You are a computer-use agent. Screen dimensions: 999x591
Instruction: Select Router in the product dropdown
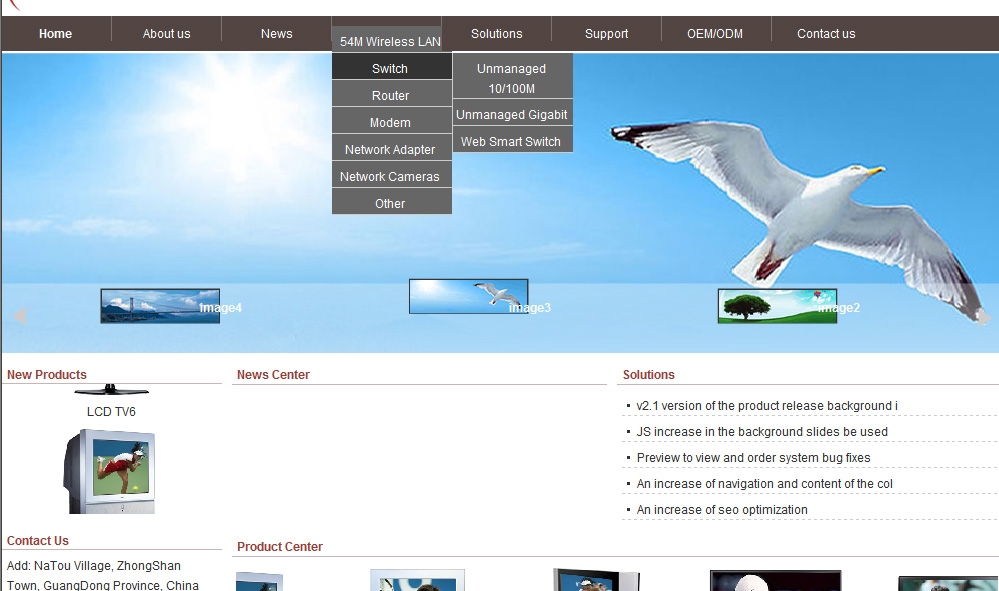[x=390, y=96]
